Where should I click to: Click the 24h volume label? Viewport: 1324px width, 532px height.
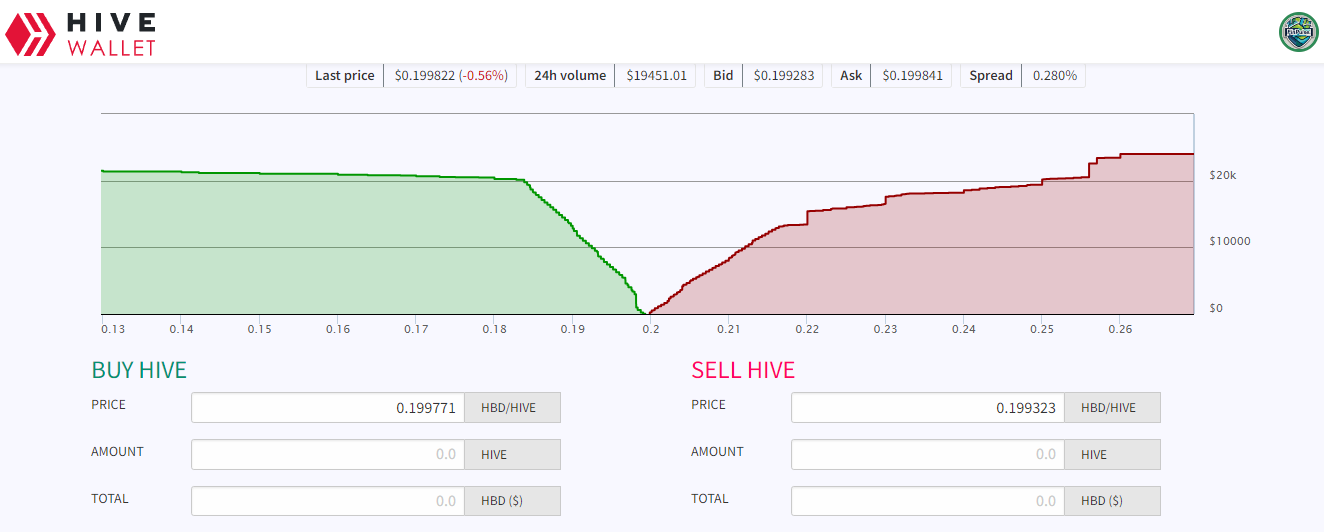[570, 75]
